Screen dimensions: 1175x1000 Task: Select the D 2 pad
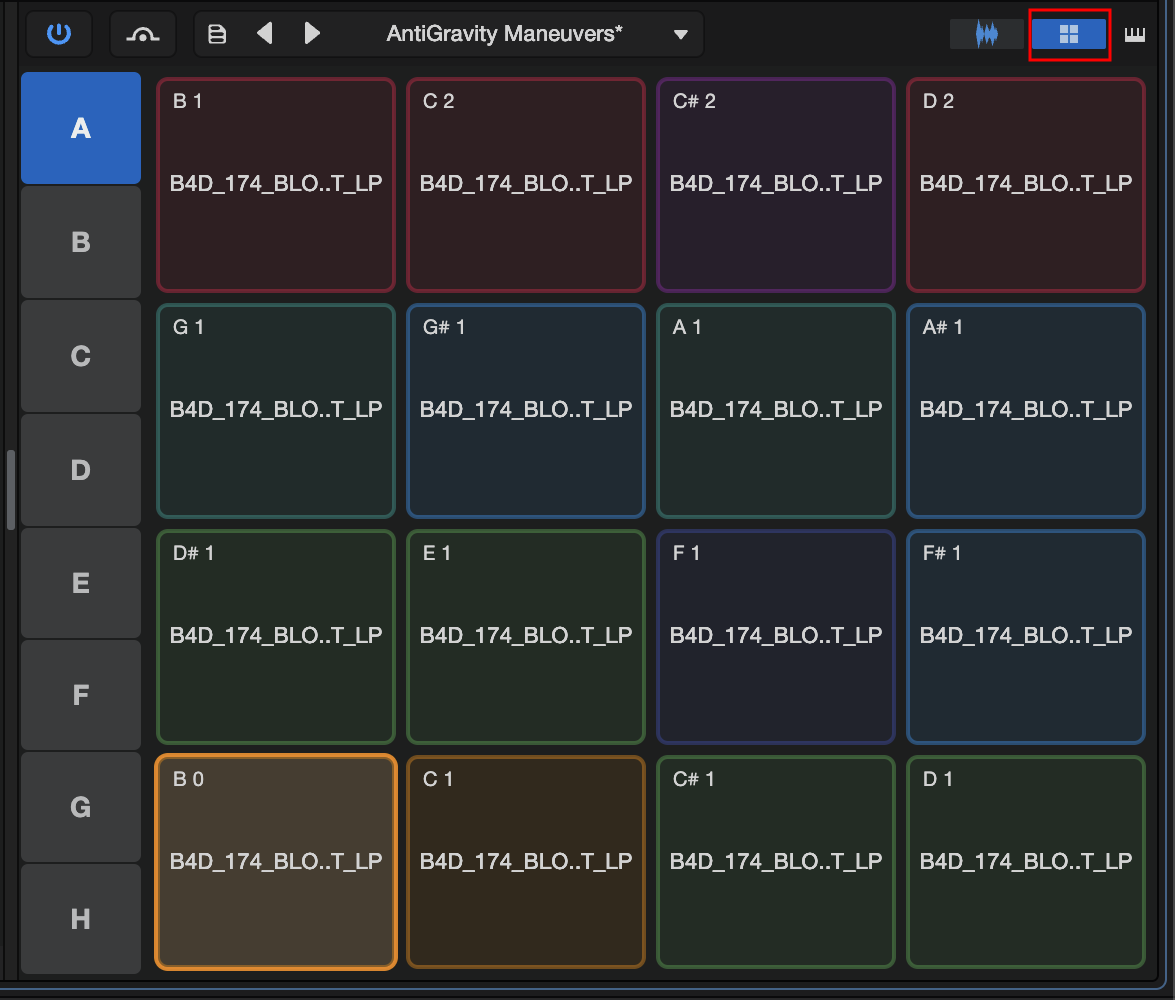(x=1026, y=184)
